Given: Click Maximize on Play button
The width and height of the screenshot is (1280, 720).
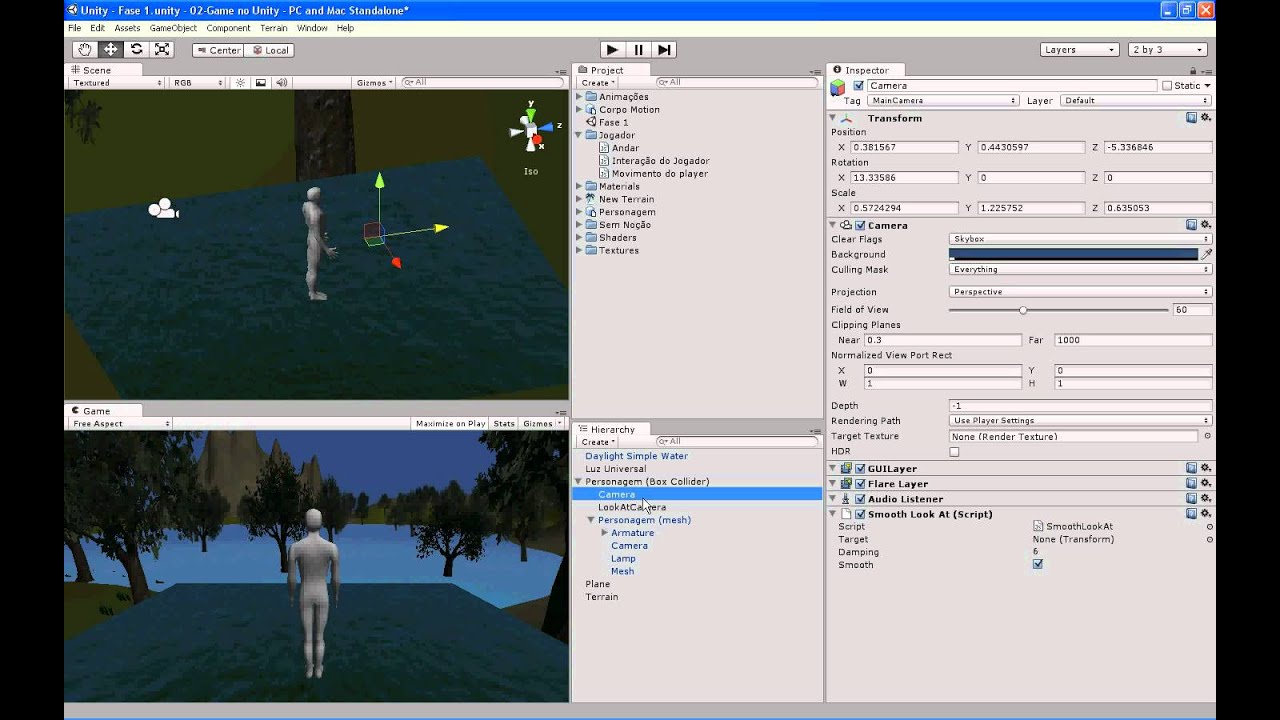Looking at the screenshot, I should click(450, 424).
